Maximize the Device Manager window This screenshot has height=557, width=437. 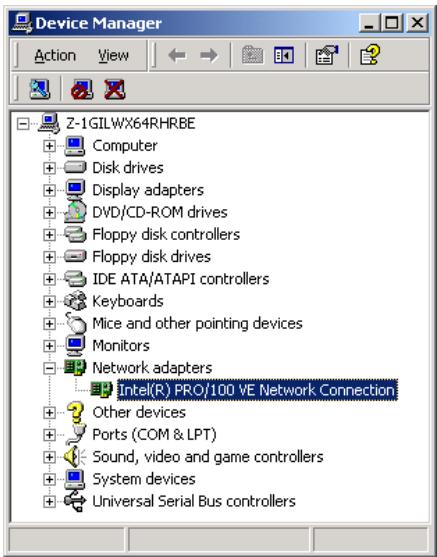click(x=391, y=23)
